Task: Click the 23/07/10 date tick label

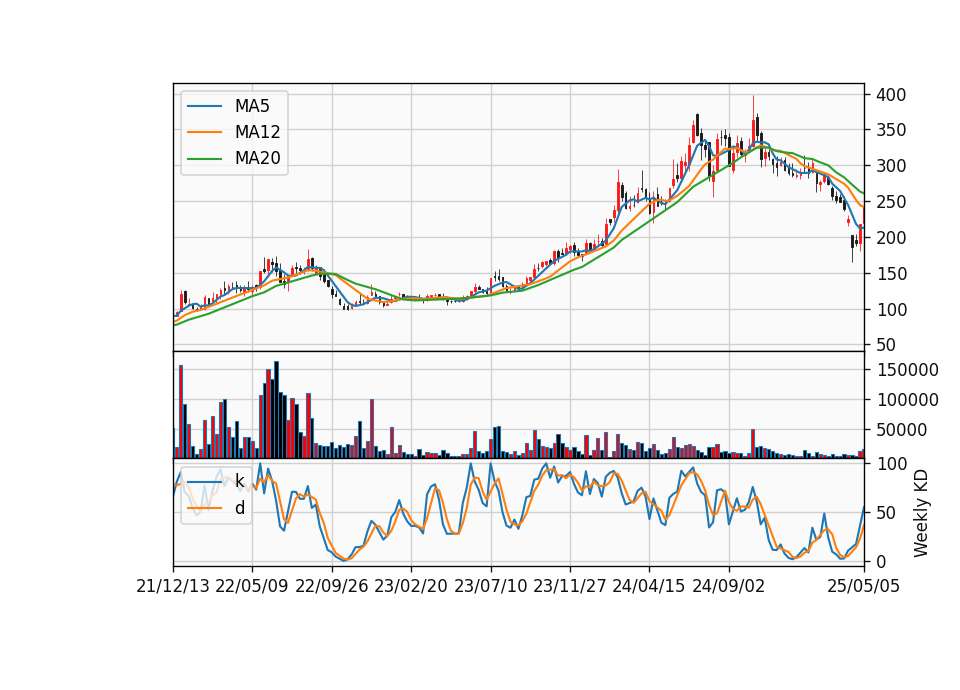Action: click(490, 586)
